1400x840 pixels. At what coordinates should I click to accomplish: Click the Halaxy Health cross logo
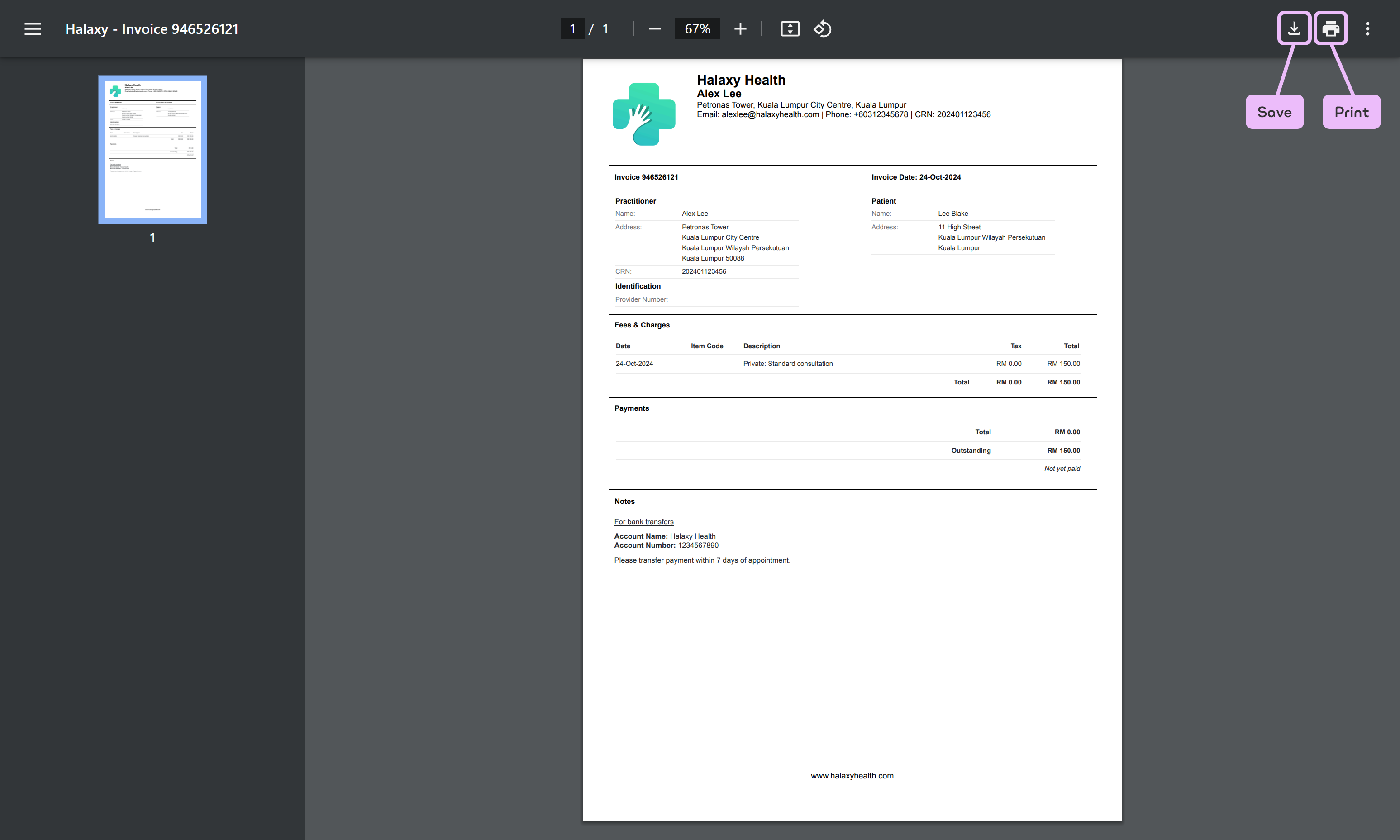(x=644, y=114)
